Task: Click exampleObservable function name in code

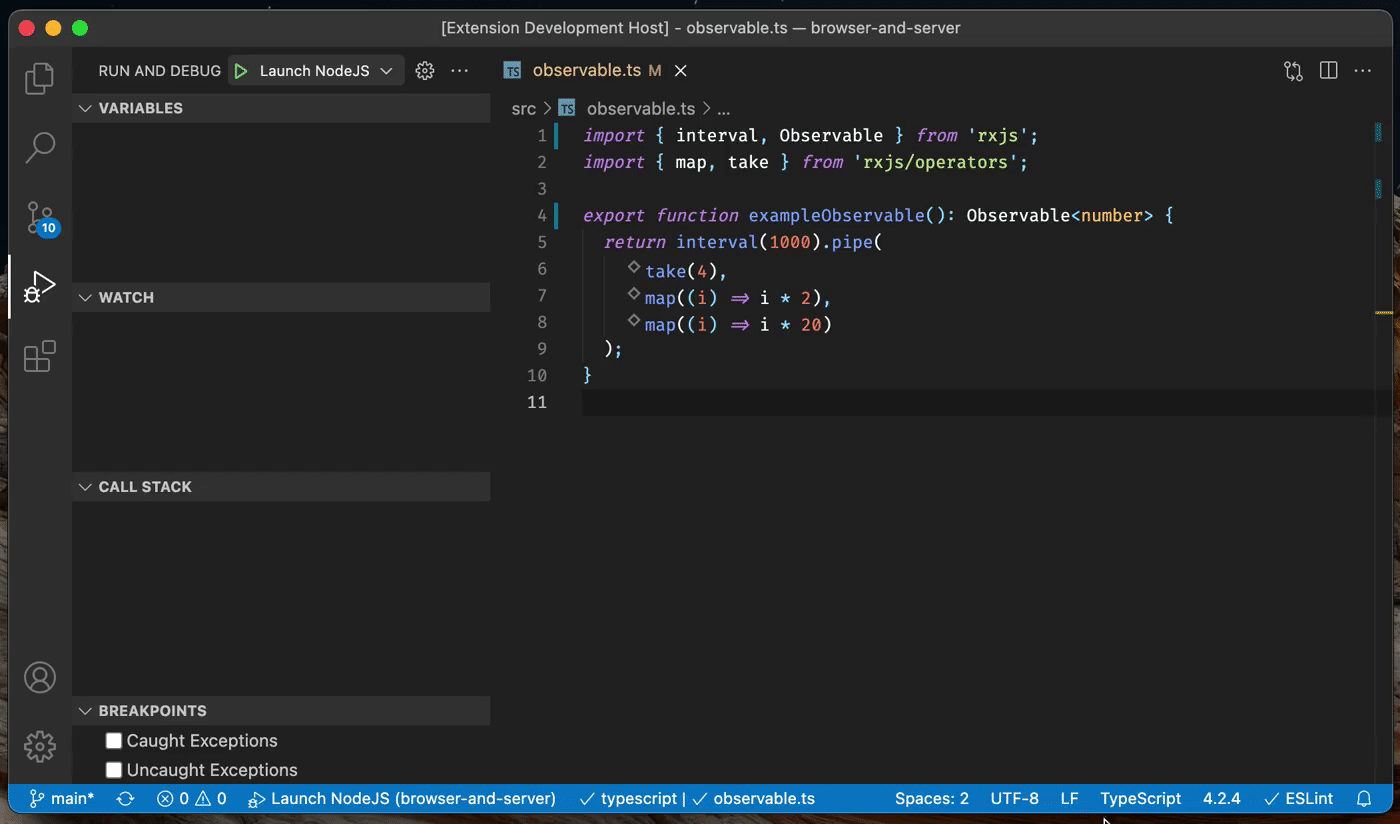Action: (835, 215)
